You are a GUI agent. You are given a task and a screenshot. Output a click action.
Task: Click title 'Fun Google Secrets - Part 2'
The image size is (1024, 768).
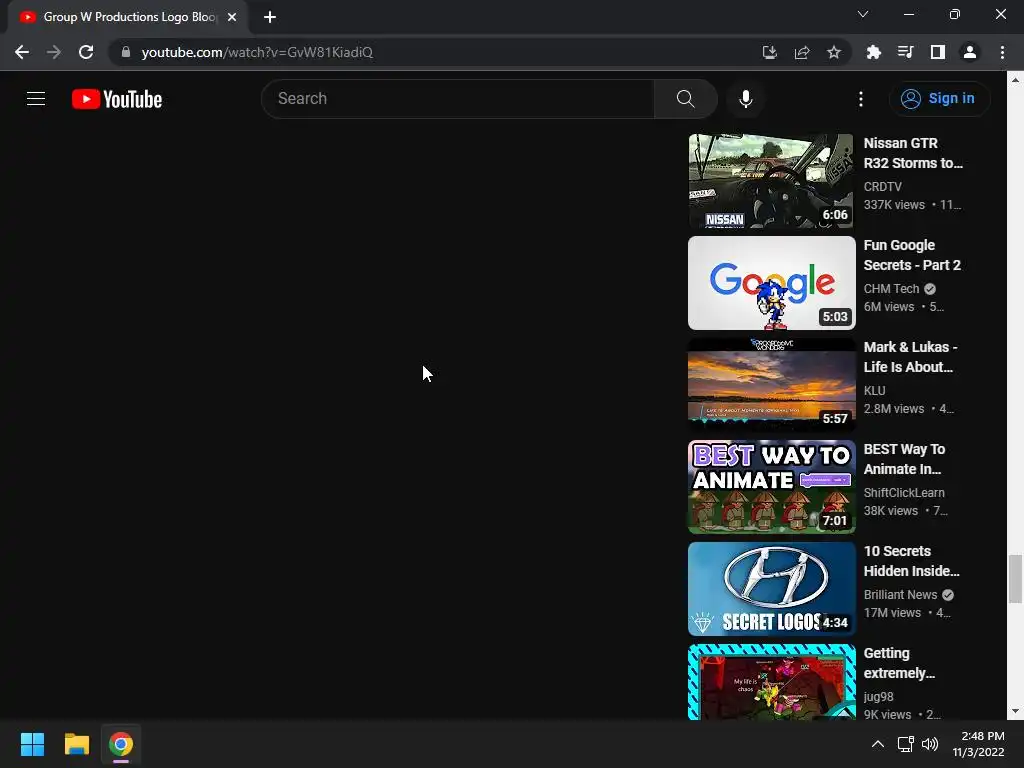click(x=912, y=255)
